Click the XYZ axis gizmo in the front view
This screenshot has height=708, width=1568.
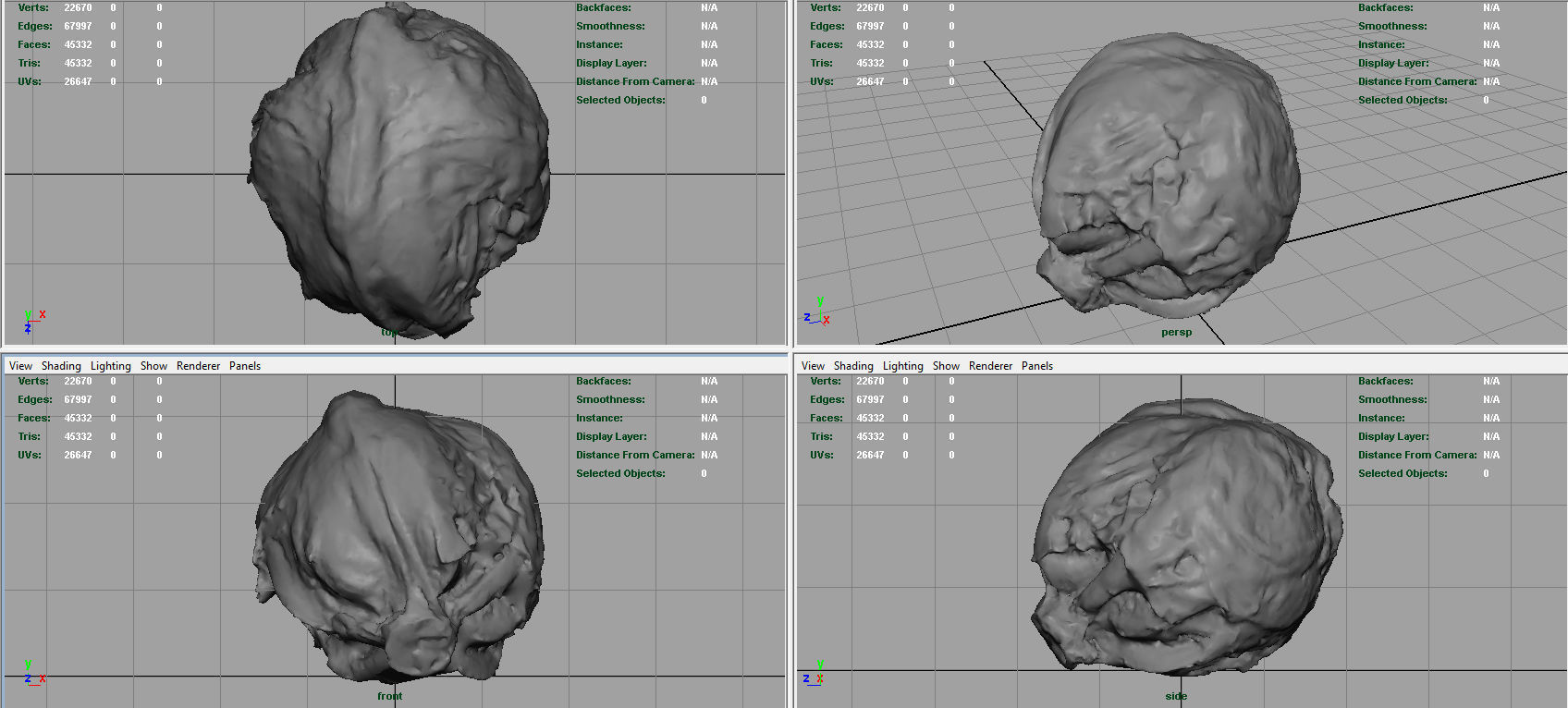[34, 672]
